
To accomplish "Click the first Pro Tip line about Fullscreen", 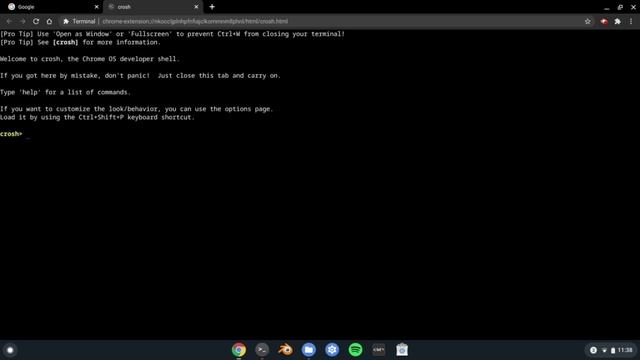I will pos(172,34).
